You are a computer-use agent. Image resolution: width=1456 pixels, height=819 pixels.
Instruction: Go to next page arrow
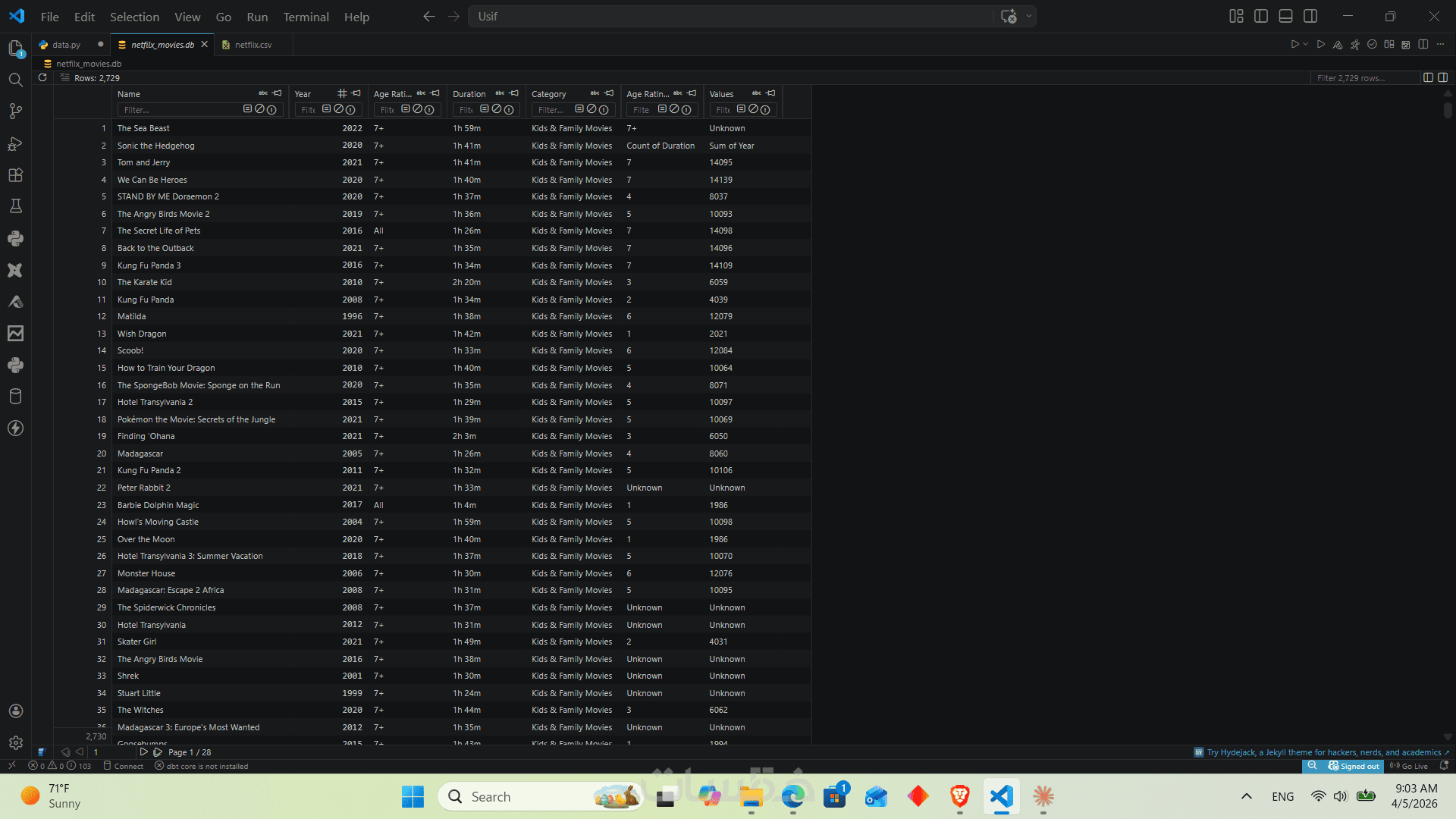pyautogui.click(x=143, y=752)
